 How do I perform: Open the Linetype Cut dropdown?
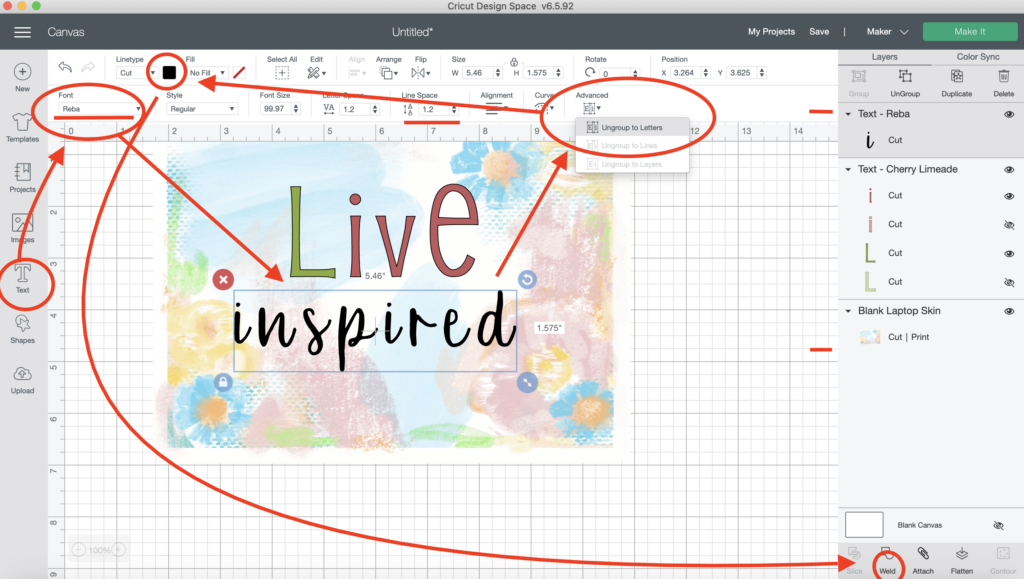click(x=136, y=72)
